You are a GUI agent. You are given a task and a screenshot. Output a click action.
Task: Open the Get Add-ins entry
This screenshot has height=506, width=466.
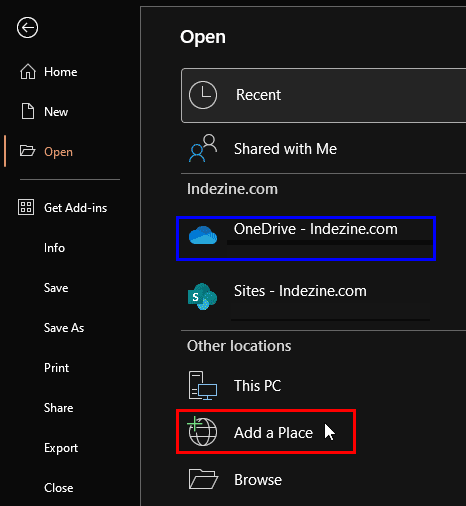(76, 208)
